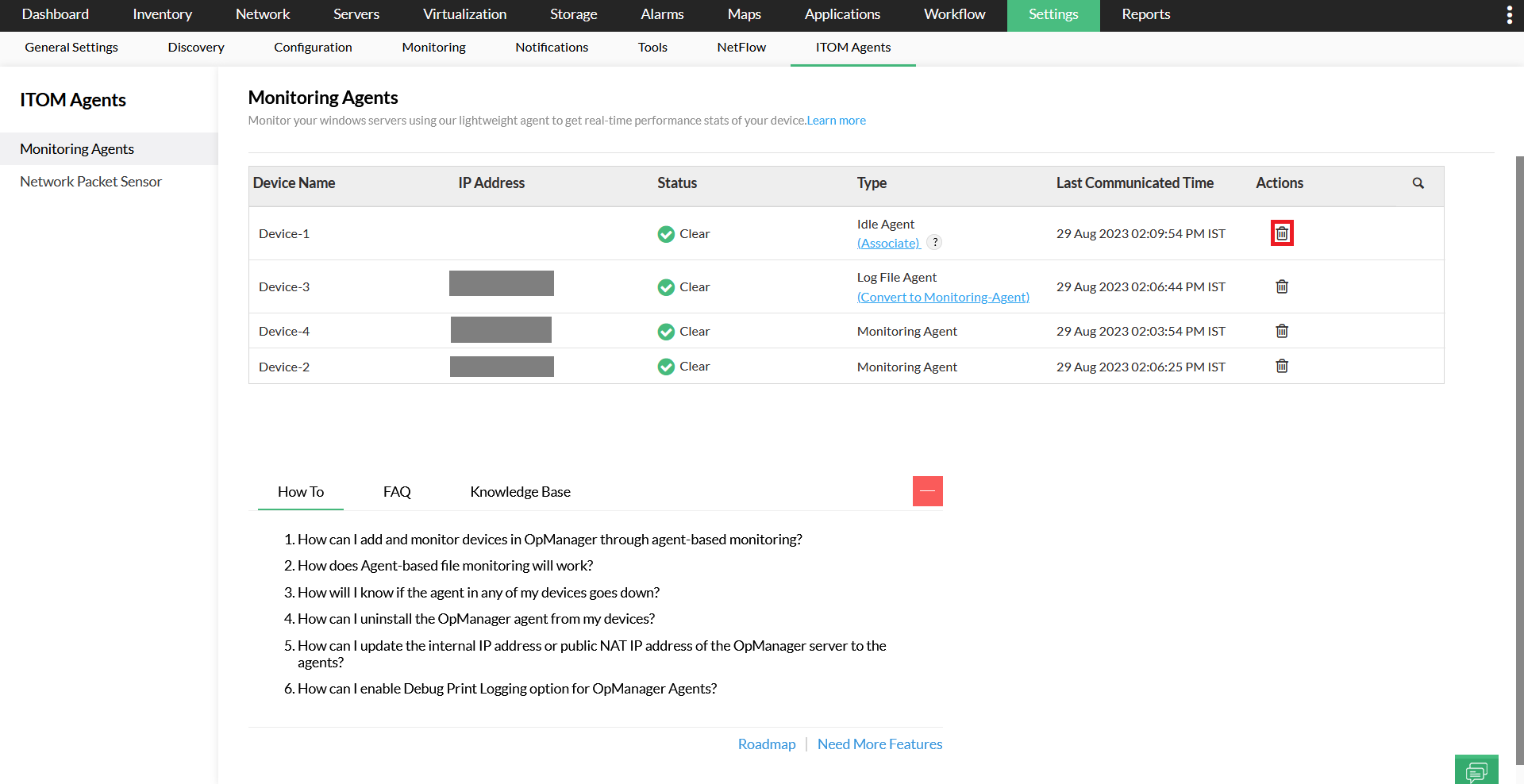The image size is (1524, 784).
Task: Click the Associate link for Device-1
Action: (x=888, y=244)
